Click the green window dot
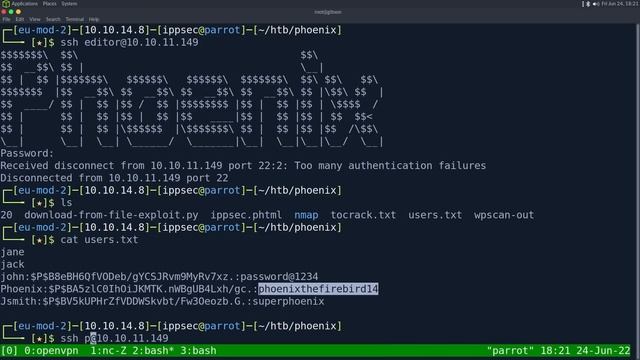This screenshot has height=360, width=640. [11, 12]
